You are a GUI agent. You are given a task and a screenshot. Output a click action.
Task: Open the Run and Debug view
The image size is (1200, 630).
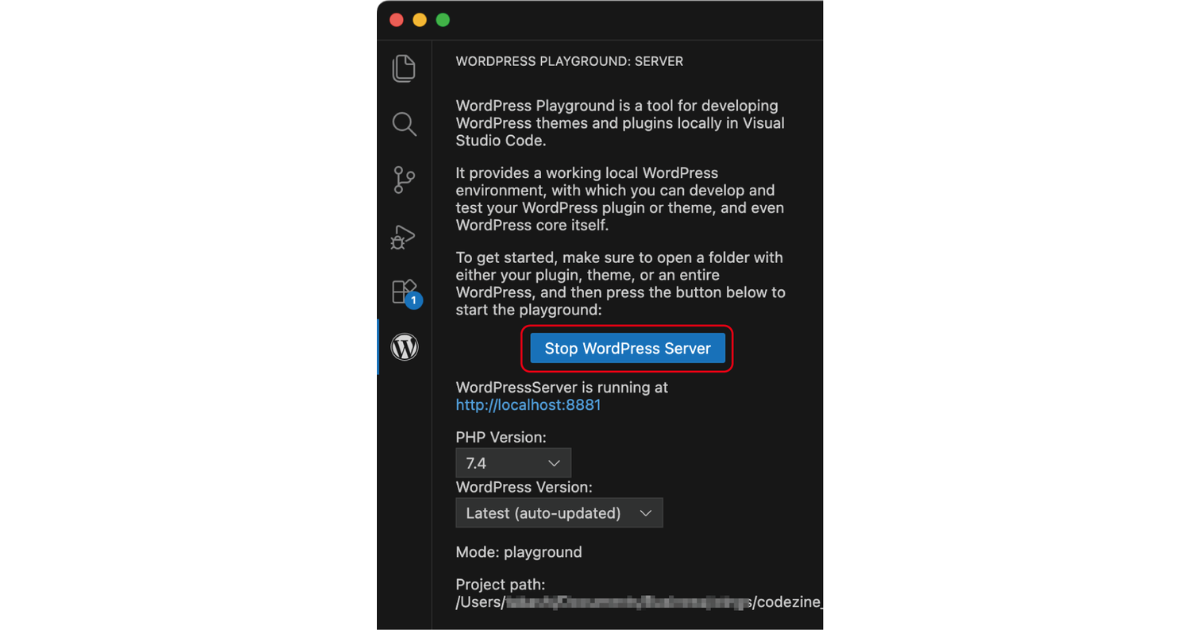tap(403, 237)
